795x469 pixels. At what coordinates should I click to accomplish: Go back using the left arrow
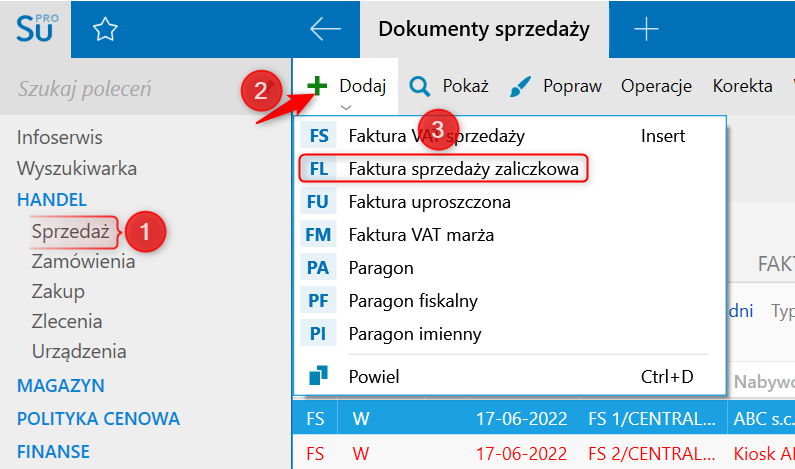click(x=325, y=29)
